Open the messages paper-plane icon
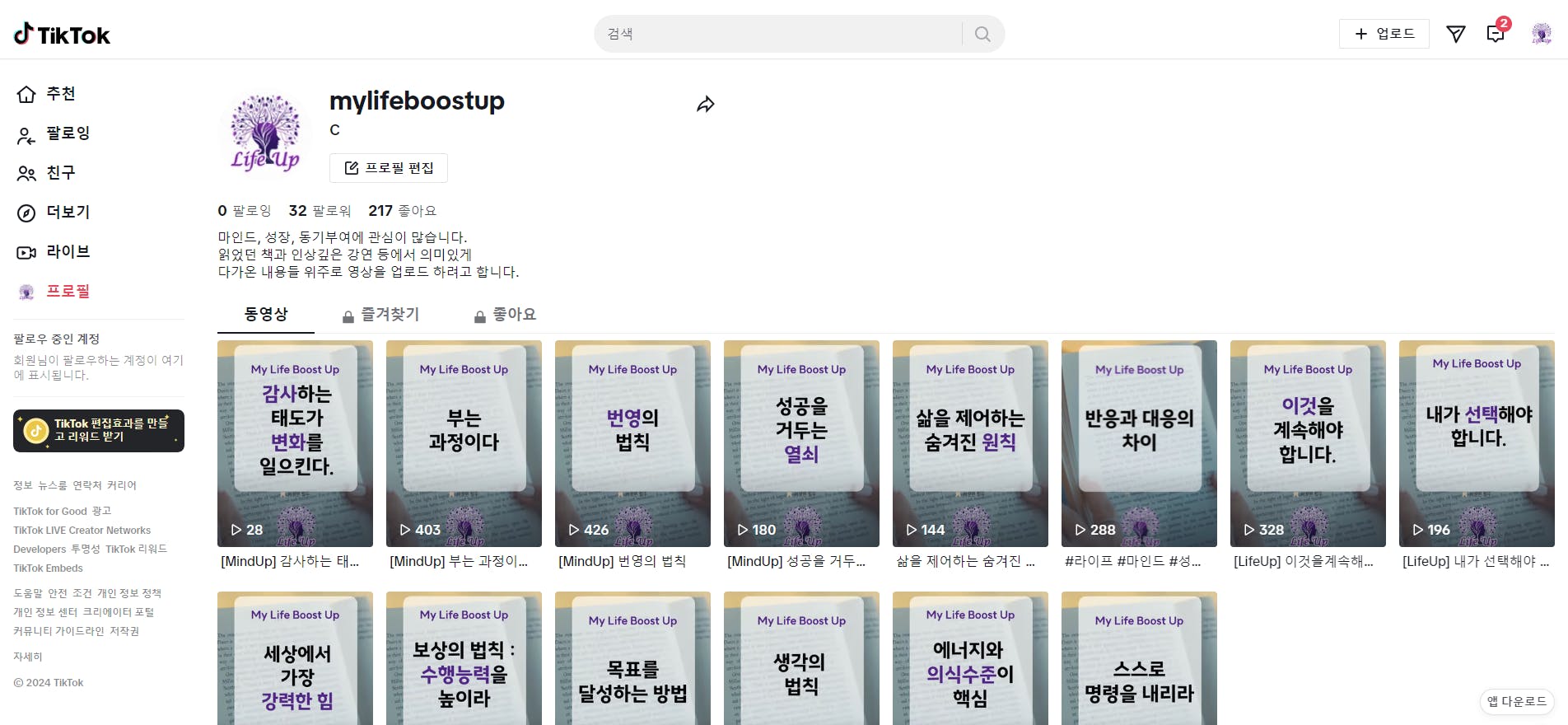The image size is (1568, 725). point(1456,34)
